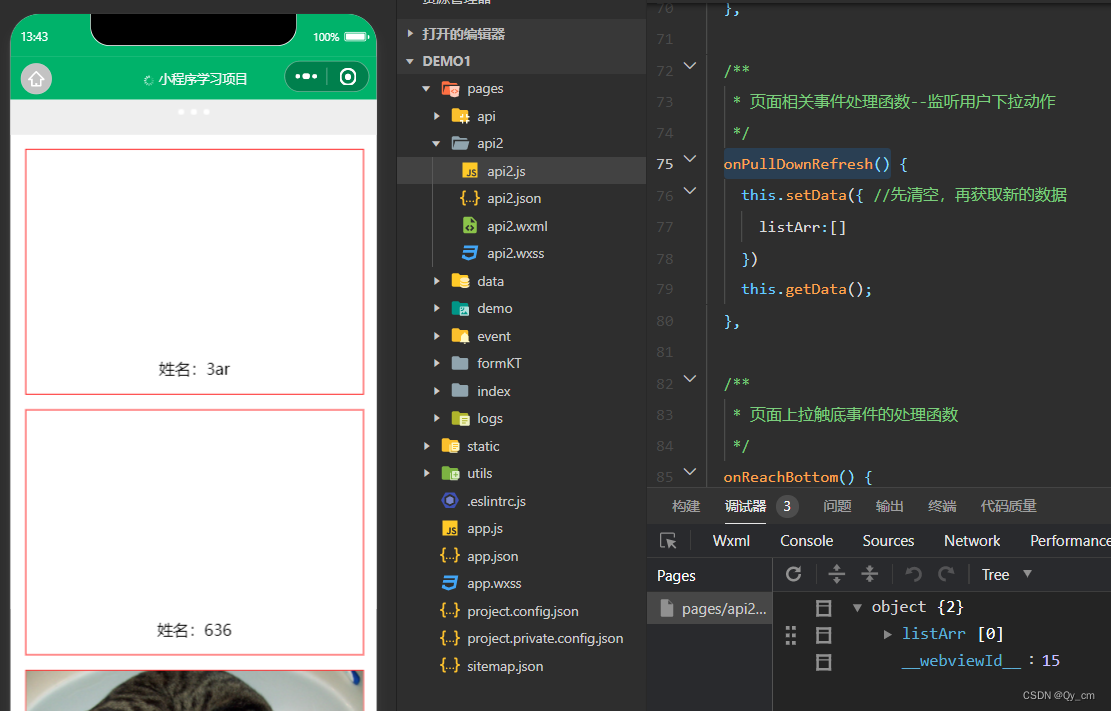The image size is (1111, 711).
Task: Click the JS icon of app.js
Action: pyautogui.click(x=450, y=529)
